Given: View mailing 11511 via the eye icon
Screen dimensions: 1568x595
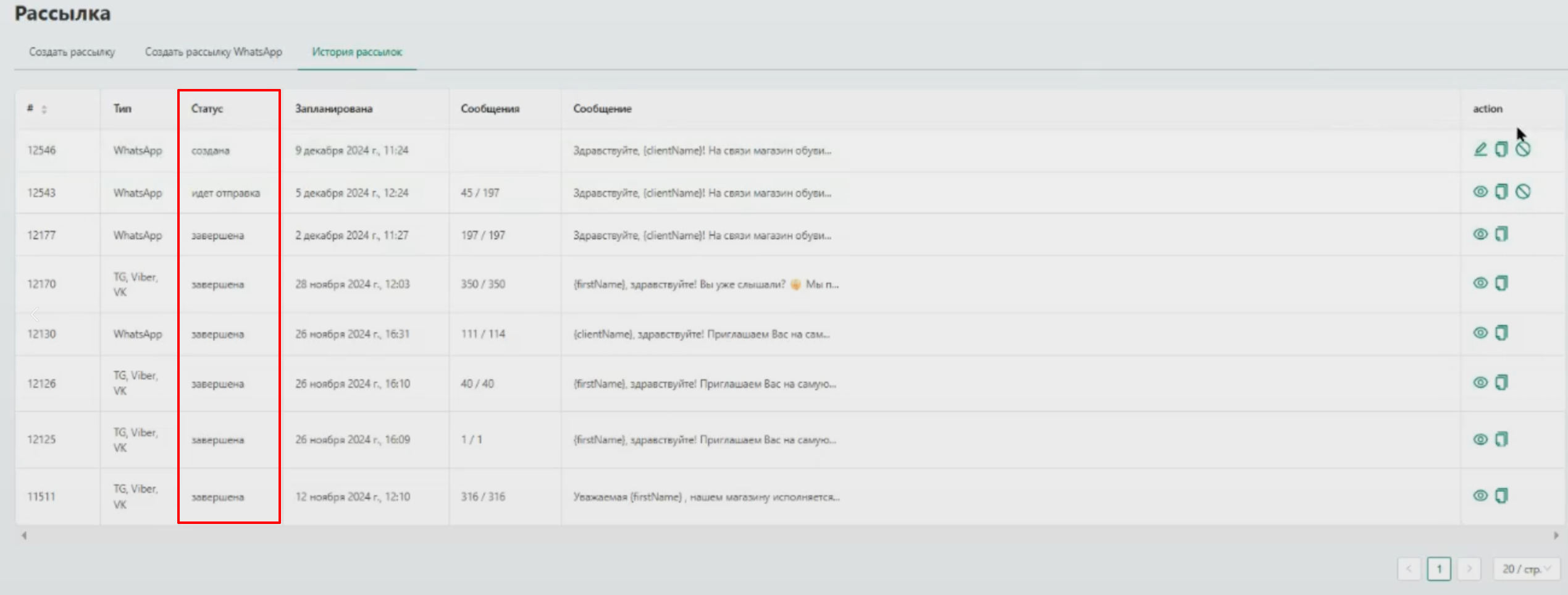Looking at the screenshot, I should click(1480, 496).
